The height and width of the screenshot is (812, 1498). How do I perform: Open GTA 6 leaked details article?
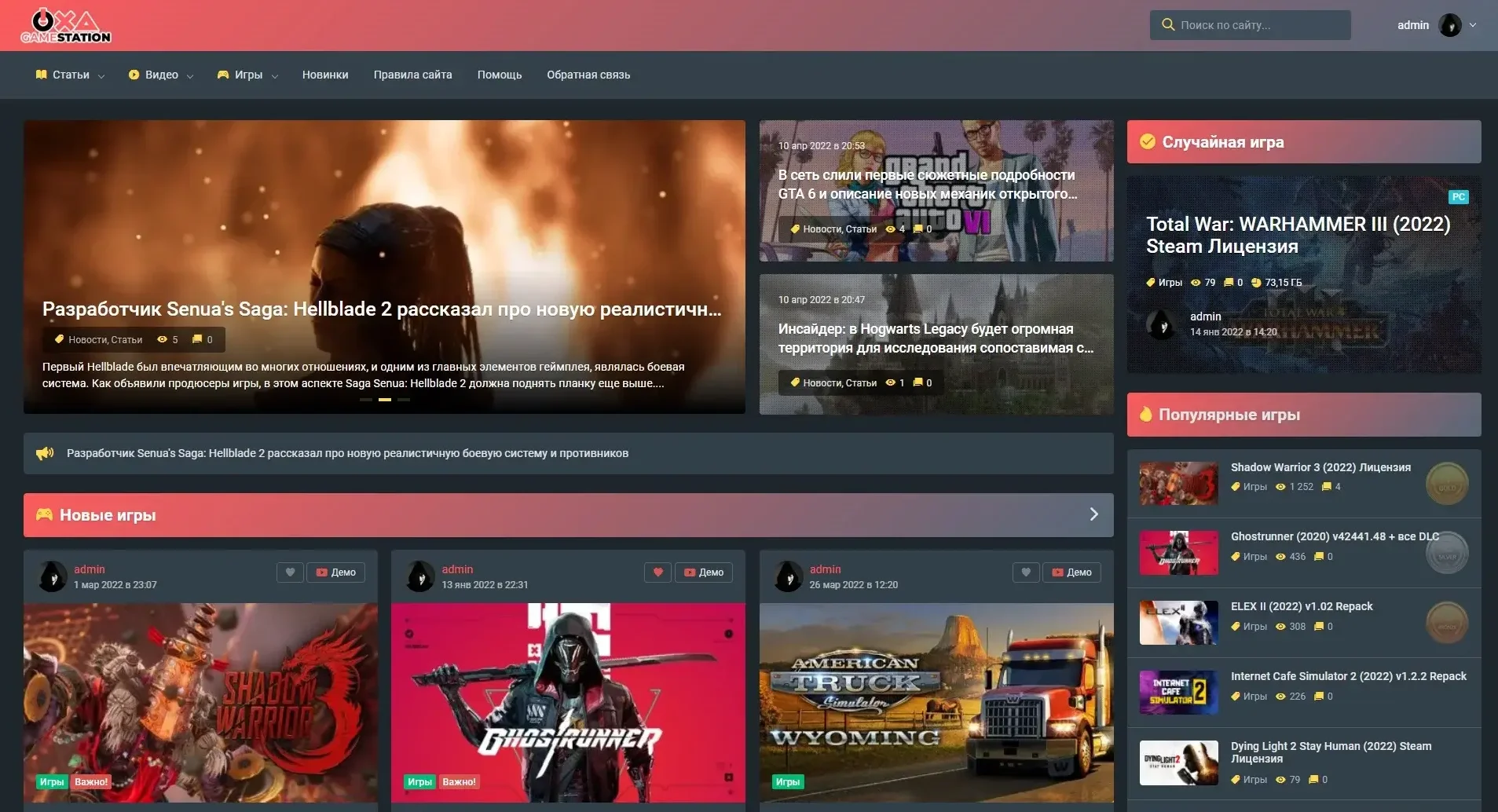pyautogui.click(x=928, y=185)
